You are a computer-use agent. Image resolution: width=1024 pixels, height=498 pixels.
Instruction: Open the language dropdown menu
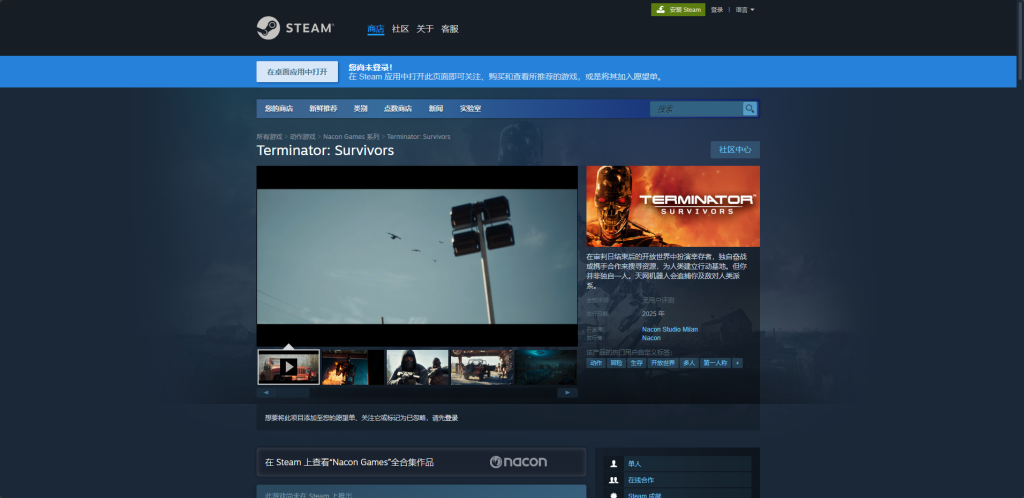click(745, 10)
